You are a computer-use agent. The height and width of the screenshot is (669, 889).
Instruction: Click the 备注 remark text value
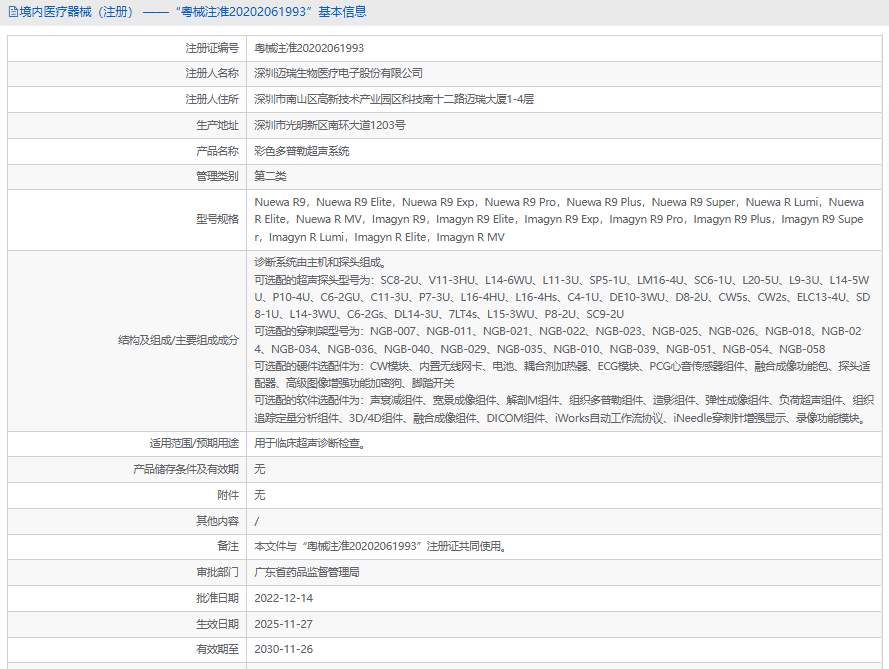coord(380,547)
